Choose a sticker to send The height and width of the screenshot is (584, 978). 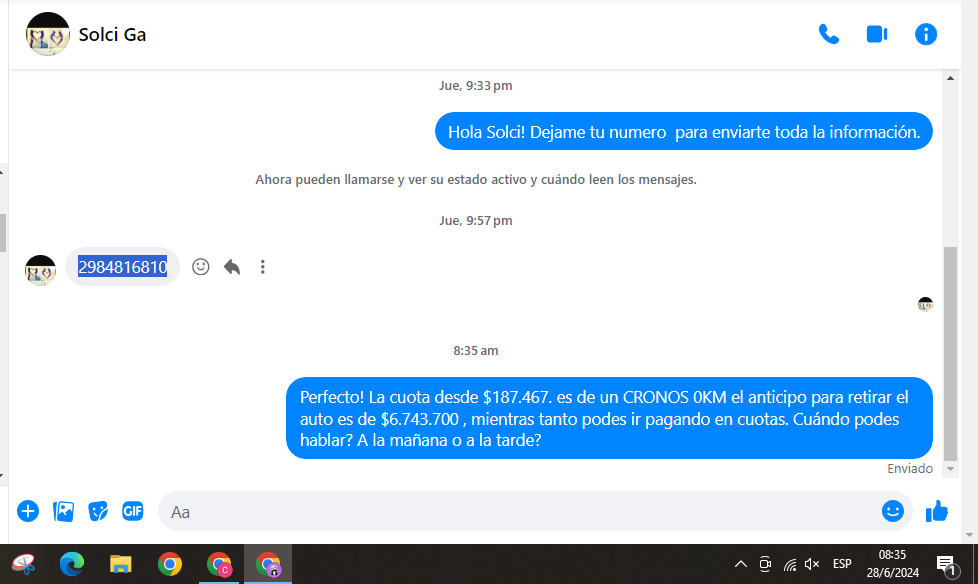(98, 512)
